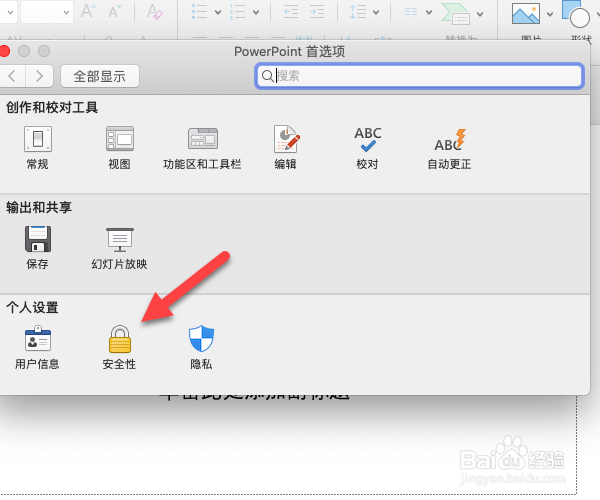Open 幻灯片放映 slide show preferences

(119, 248)
